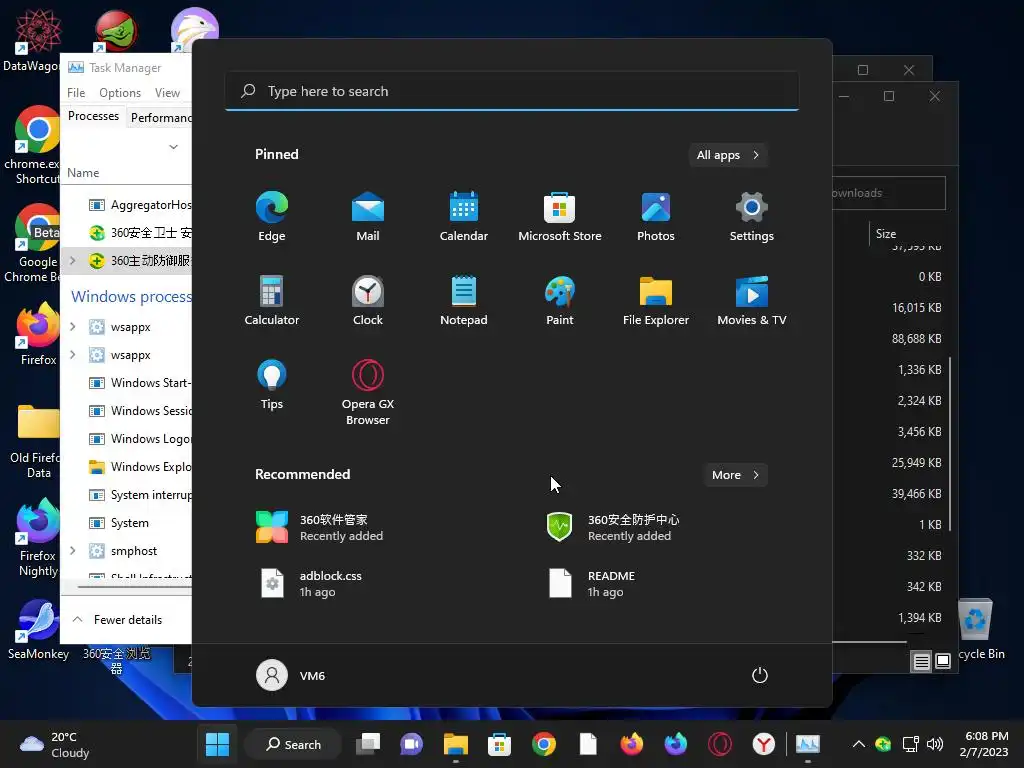The width and height of the screenshot is (1024, 768).
Task: Select the System process row
Action: pos(126,523)
